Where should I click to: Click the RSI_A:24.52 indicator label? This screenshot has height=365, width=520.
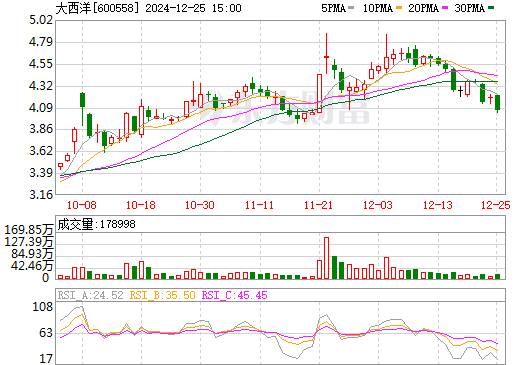pyautogui.click(x=90, y=295)
